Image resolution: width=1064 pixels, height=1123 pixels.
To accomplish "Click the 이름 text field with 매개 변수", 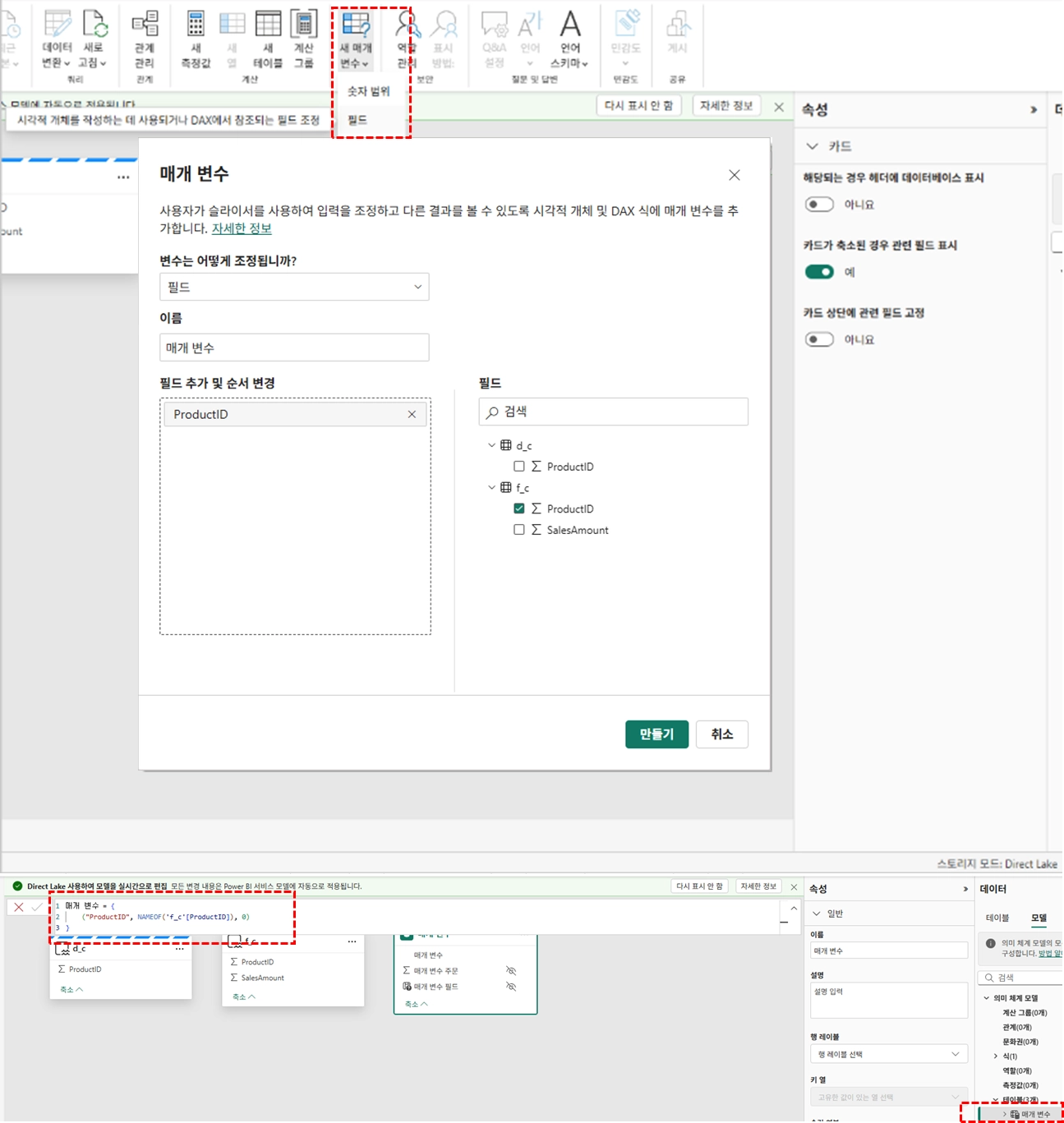I will pos(294,347).
